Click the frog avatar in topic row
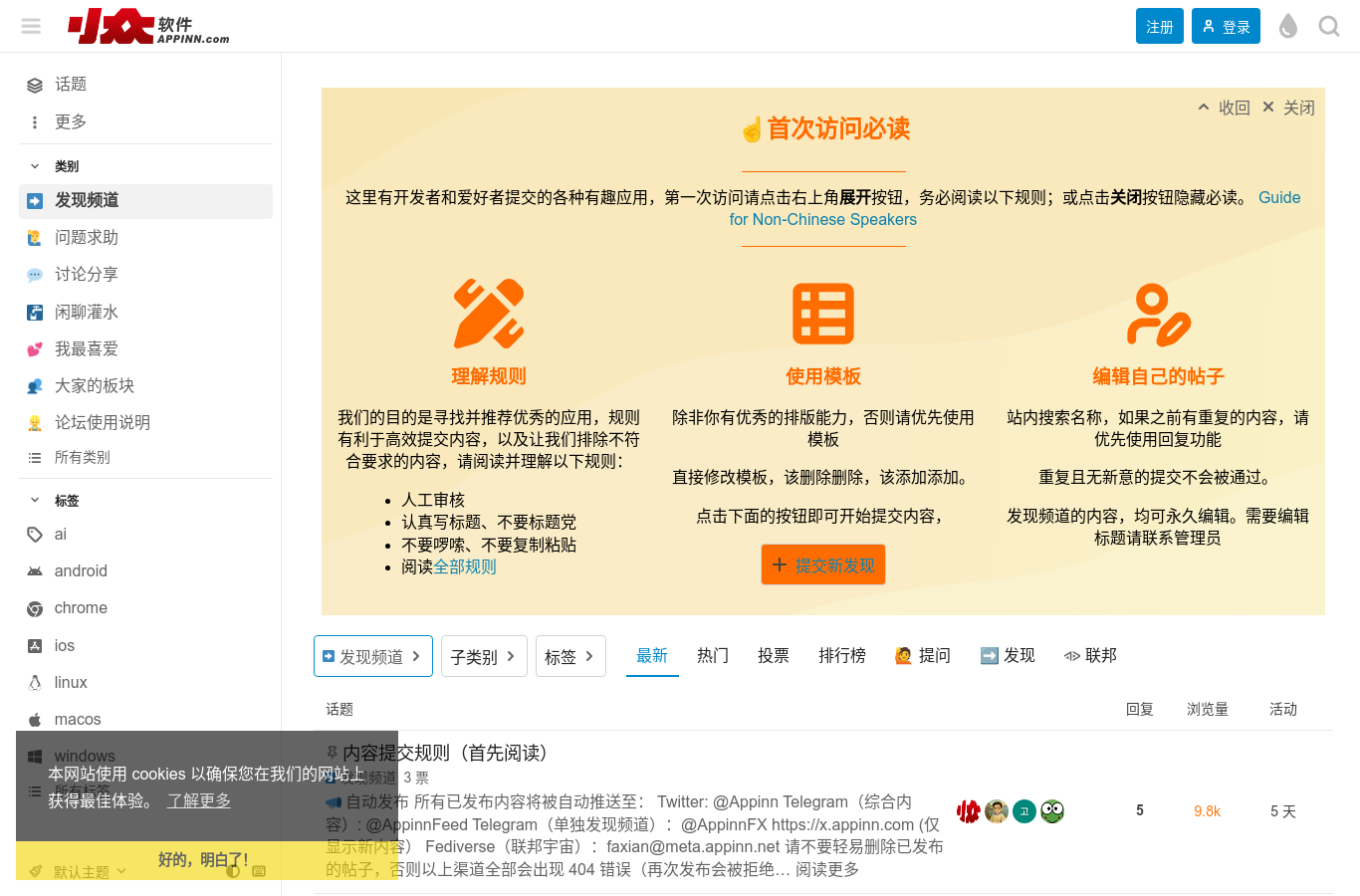Viewport: 1360px width, 896px height. pos(1052,811)
